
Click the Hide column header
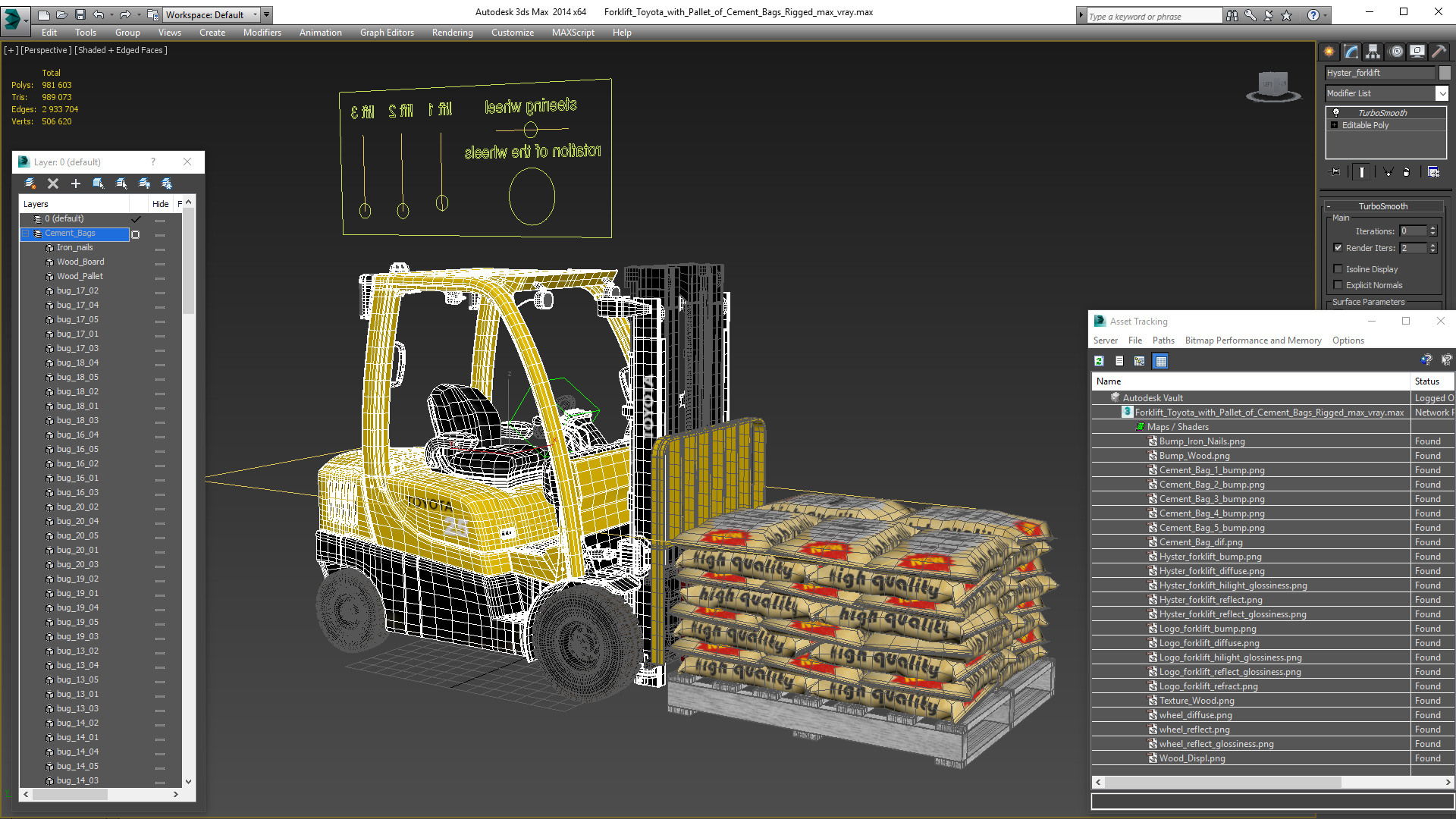[160, 204]
